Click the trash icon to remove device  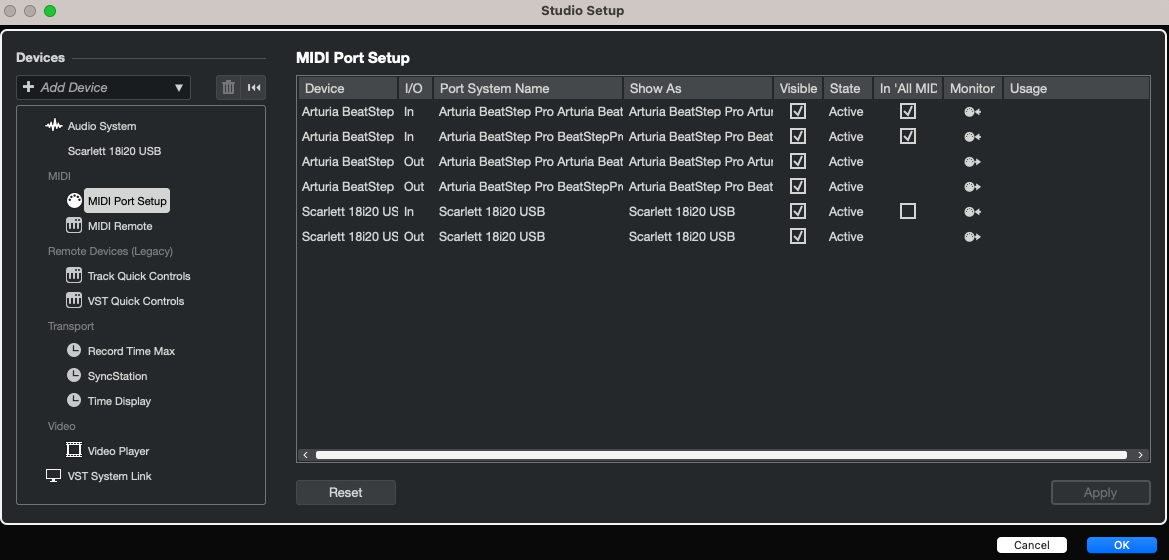point(228,88)
